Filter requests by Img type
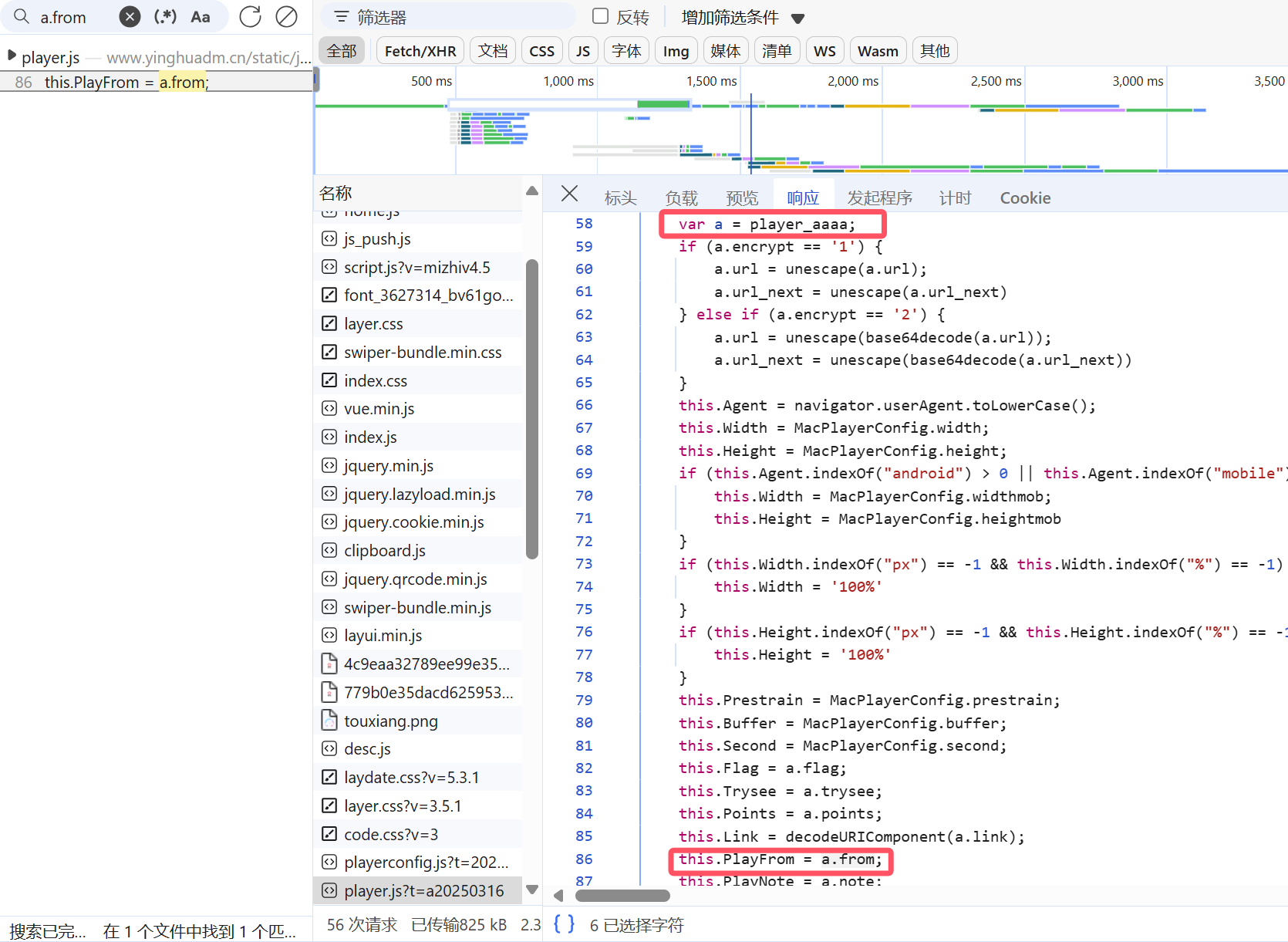The width and height of the screenshot is (1288, 942). (x=676, y=51)
